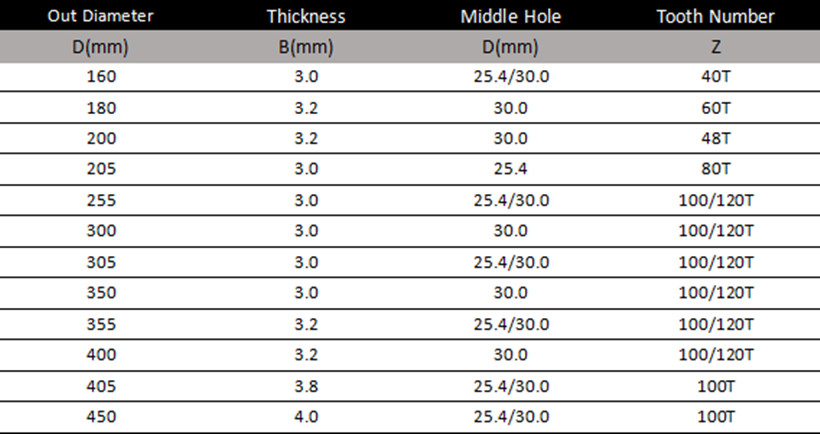Click the 300 diameter value
The height and width of the screenshot is (434, 820).
[101, 231]
